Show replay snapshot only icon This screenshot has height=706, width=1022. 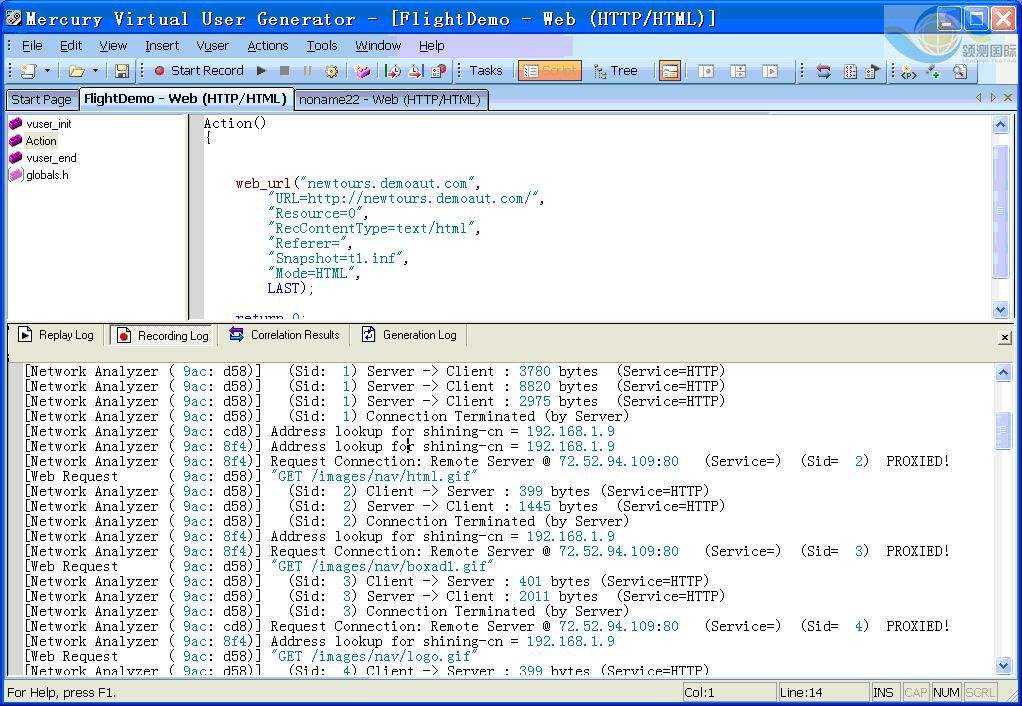coord(770,71)
